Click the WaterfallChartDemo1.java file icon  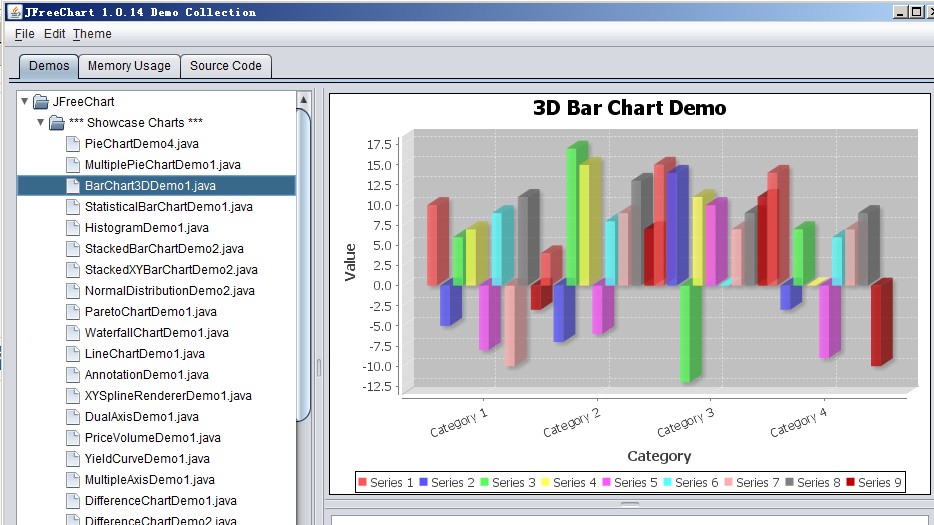tap(73, 333)
